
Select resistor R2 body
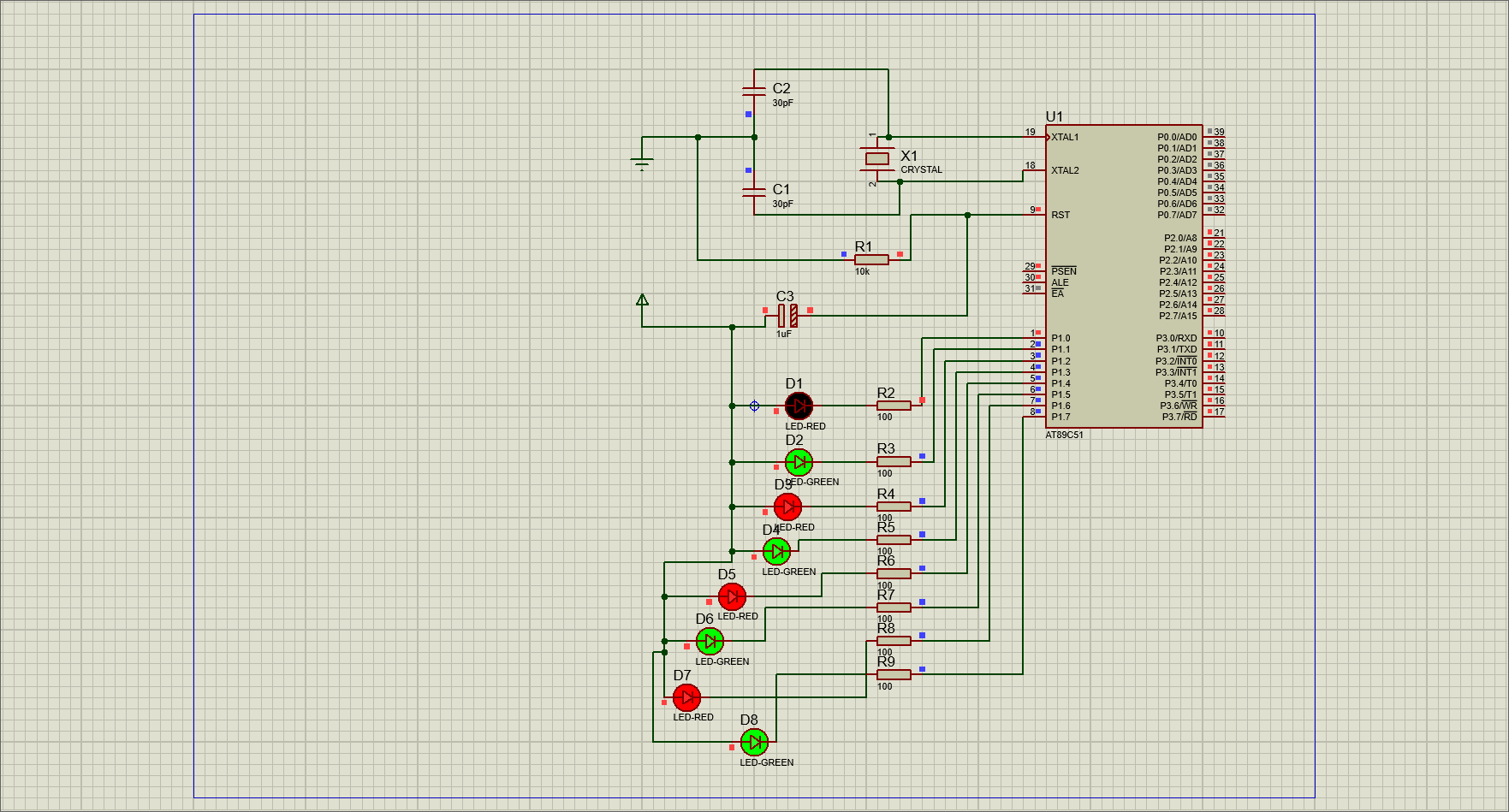894,406
